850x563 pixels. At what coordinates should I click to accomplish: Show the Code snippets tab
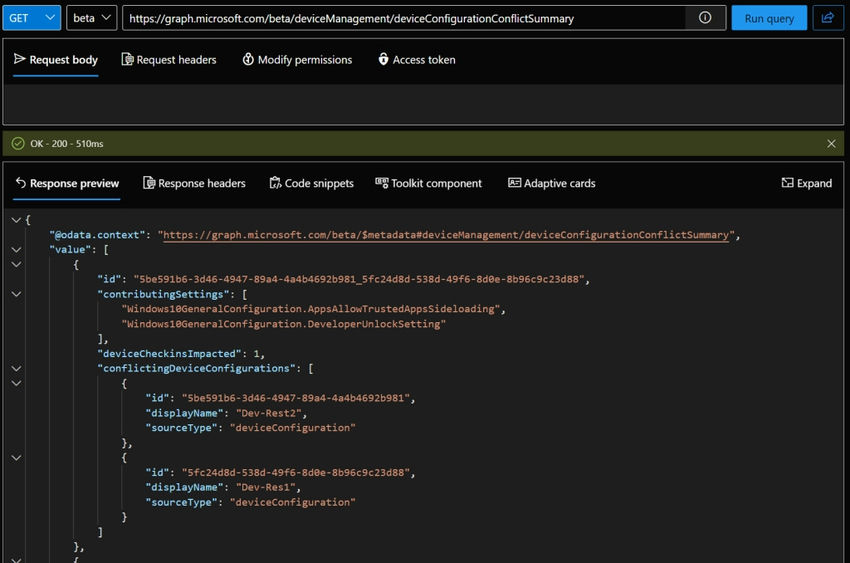[311, 183]
